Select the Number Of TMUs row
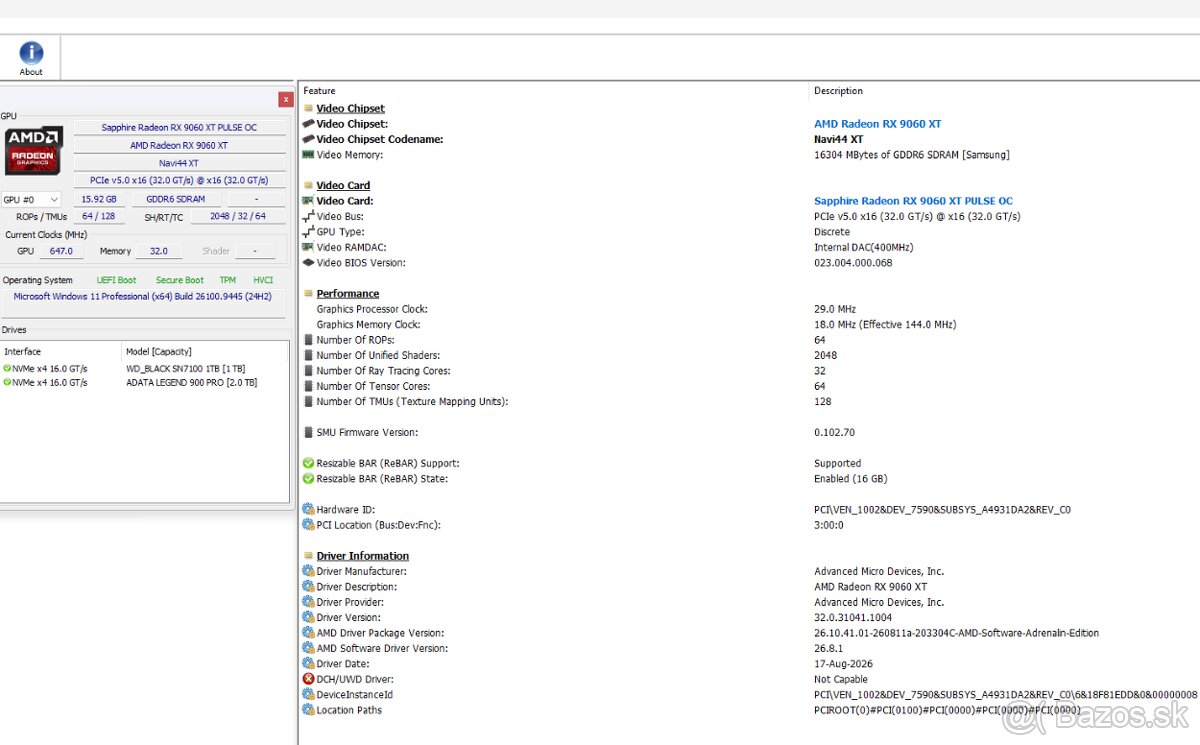Viewport: 1200px width, 745px height. 750,401
